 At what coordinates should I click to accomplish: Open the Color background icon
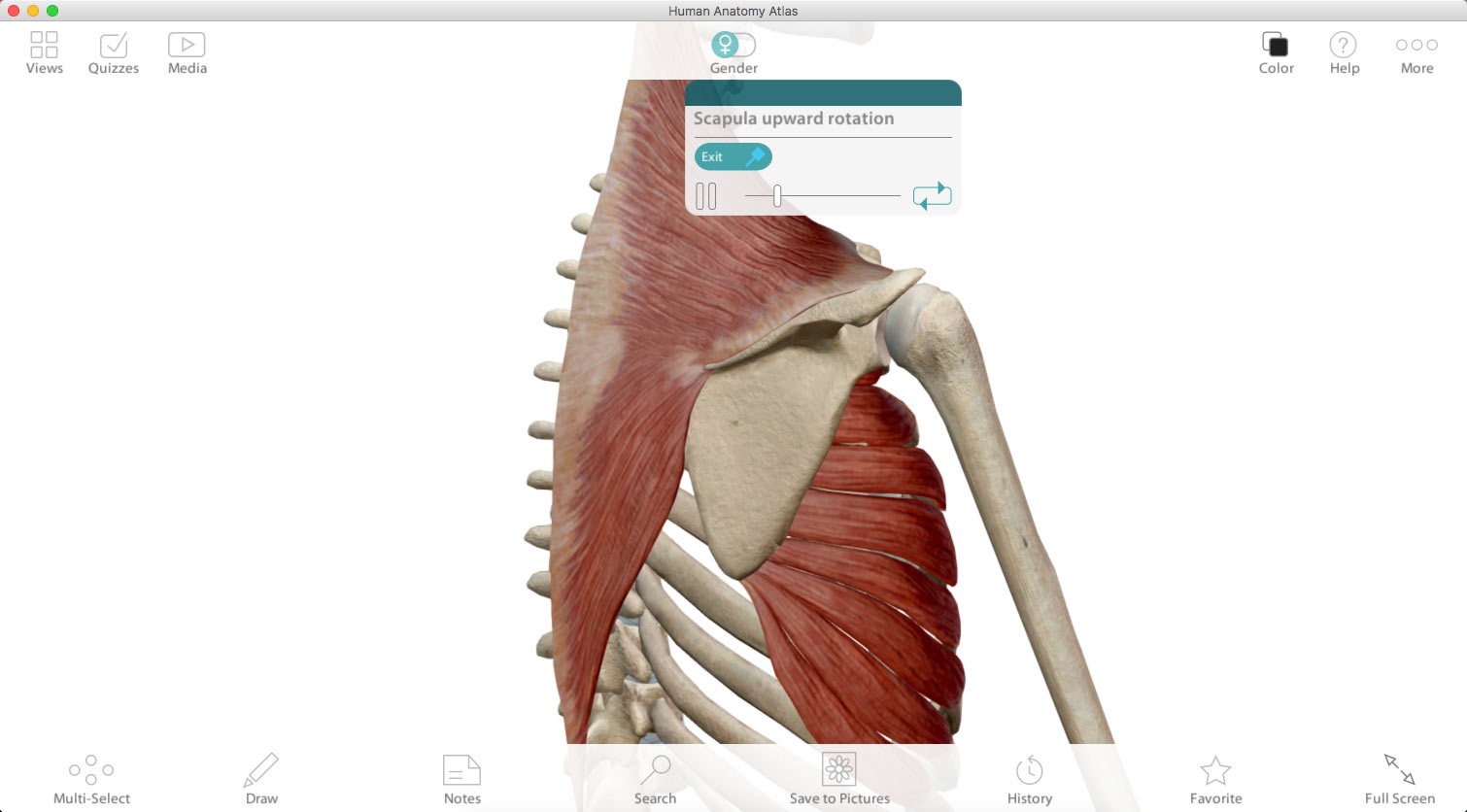pos(1276,45)
